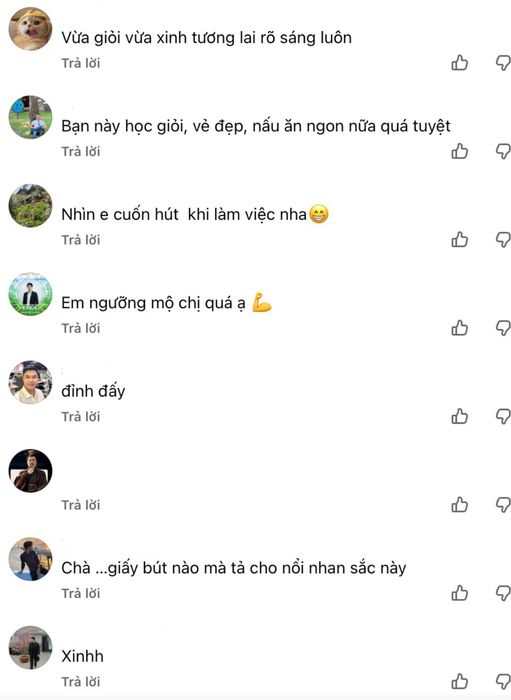Reply to "Bạn này học giỏi" comment
511x700 pixels.
point(81,151)
